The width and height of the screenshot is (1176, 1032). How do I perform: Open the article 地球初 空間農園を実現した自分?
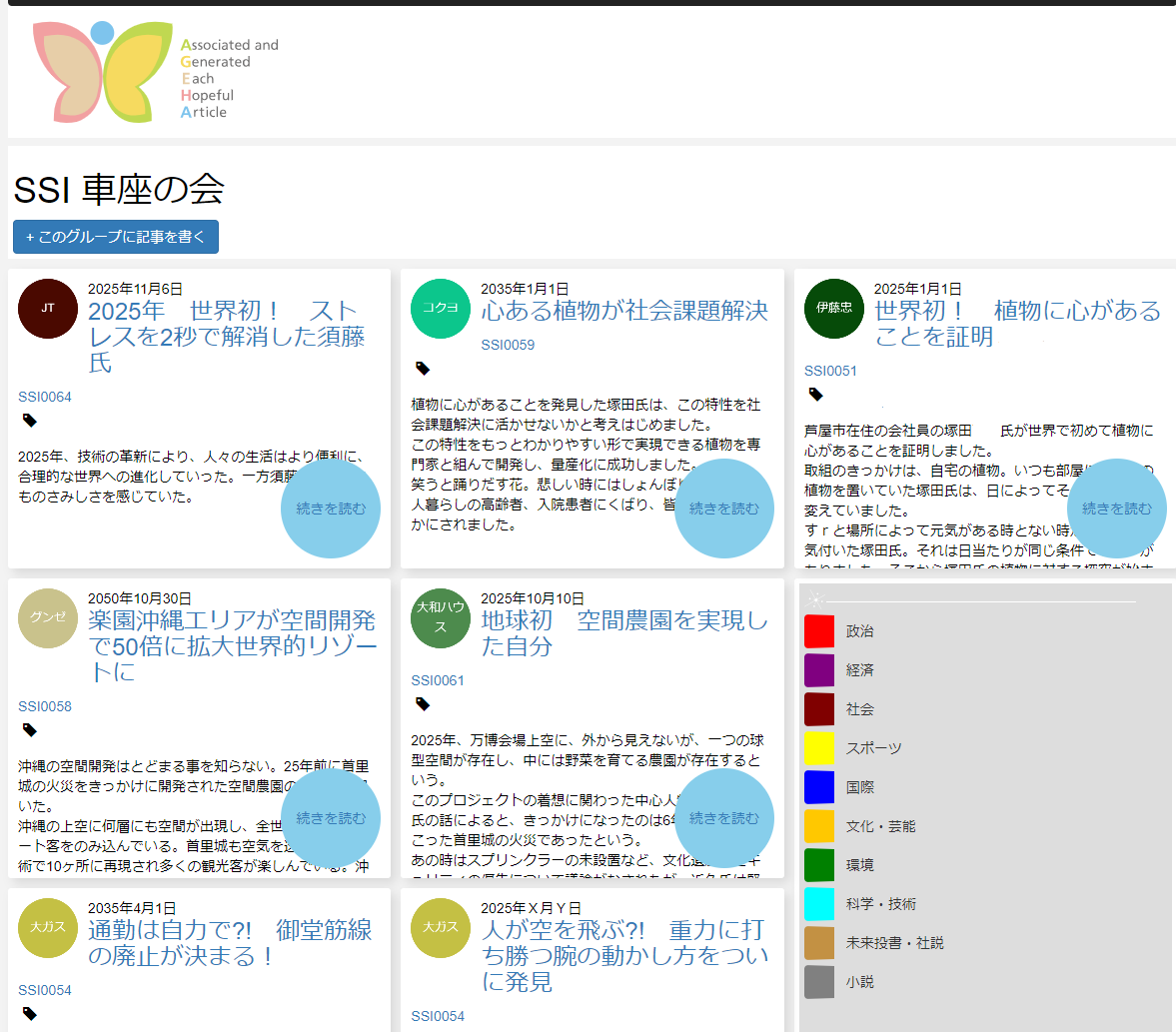[x=624, y=633]
